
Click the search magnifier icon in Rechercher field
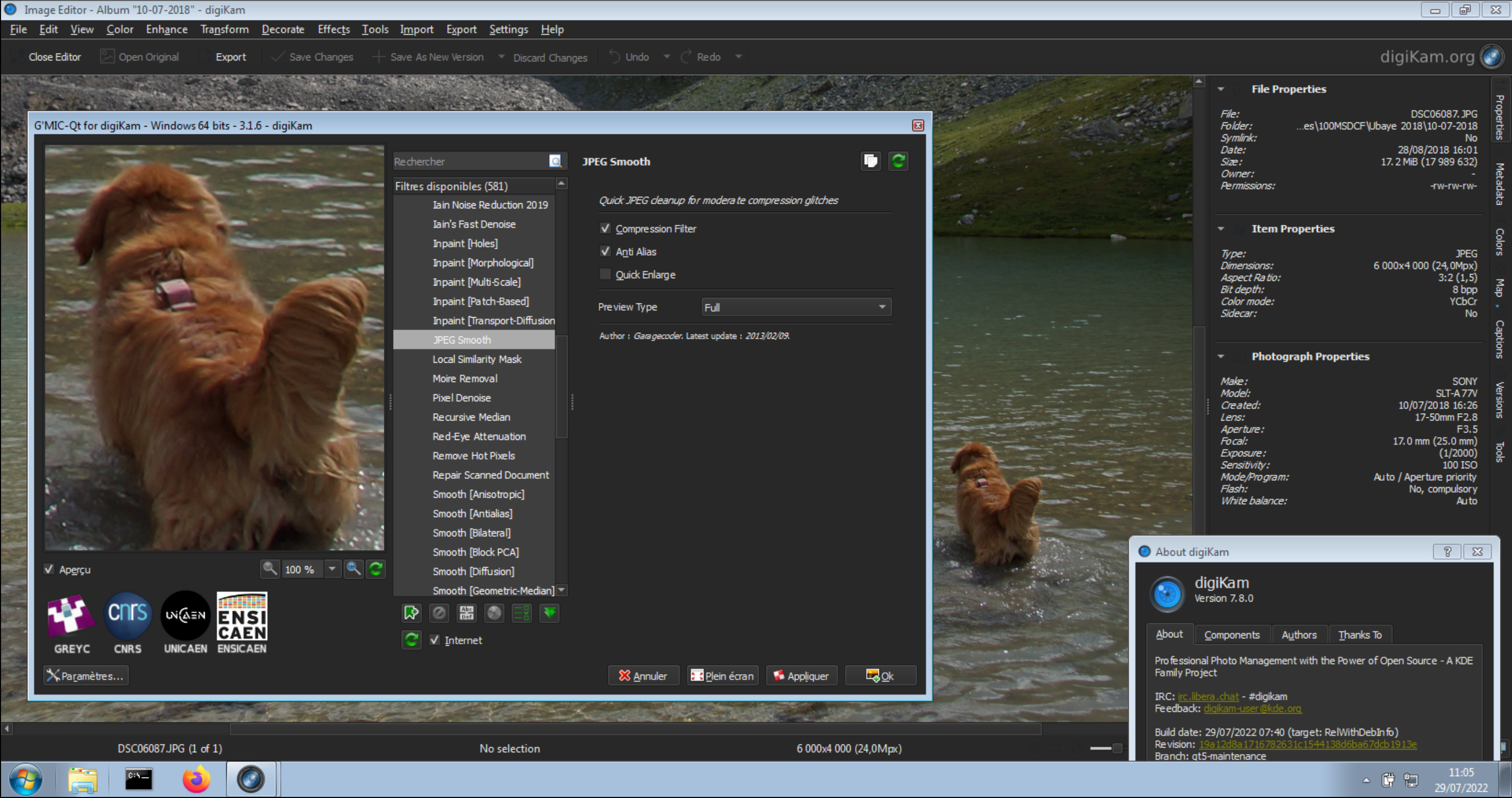pyautogui.click(x=555, y=161)
